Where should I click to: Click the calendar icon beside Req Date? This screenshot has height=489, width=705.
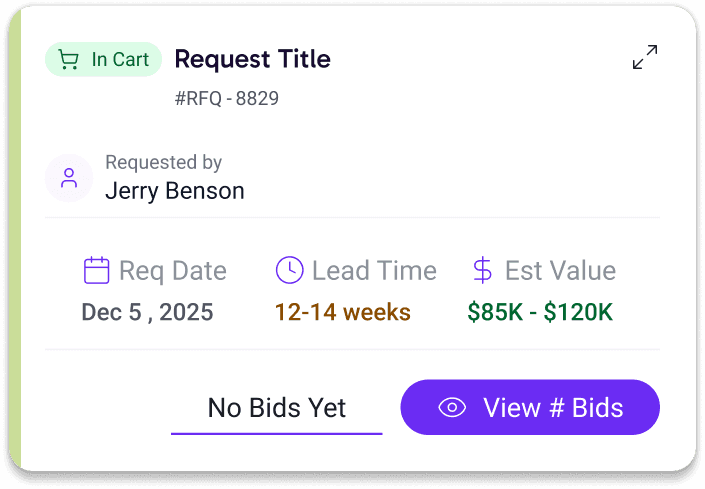pos(96,271)
